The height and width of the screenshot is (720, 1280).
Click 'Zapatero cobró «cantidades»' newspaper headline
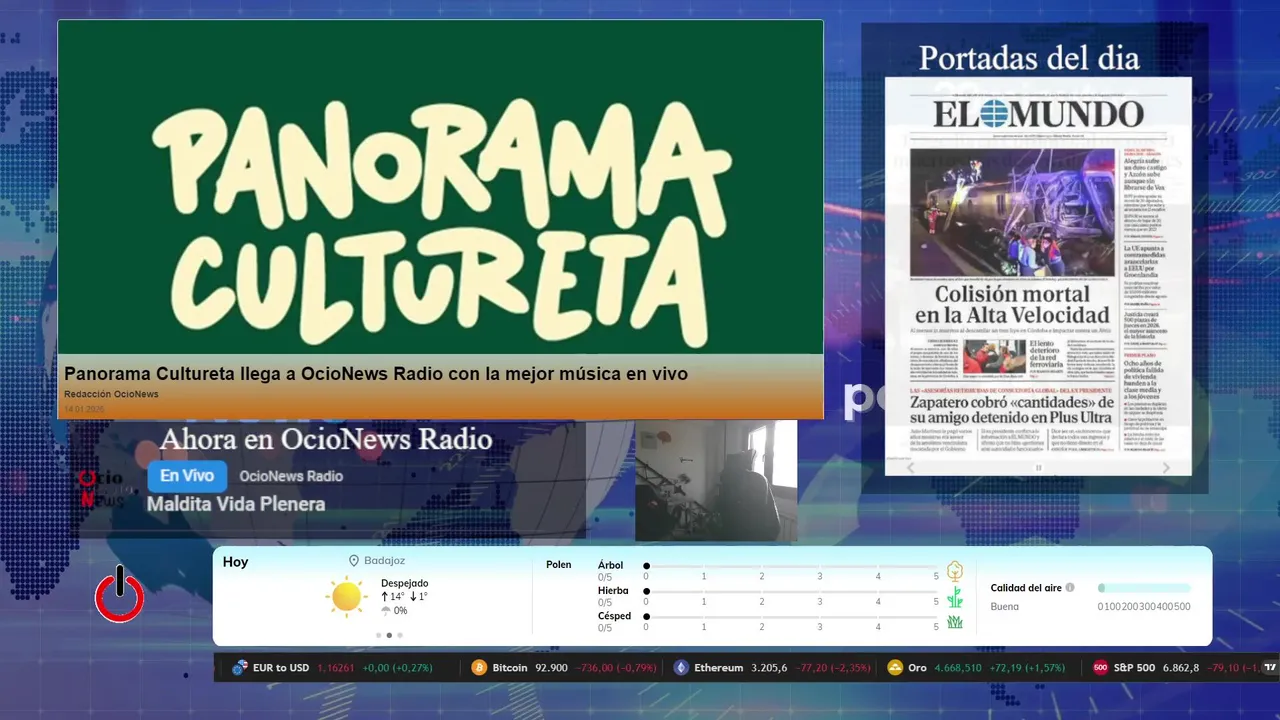coord(1011,409)
